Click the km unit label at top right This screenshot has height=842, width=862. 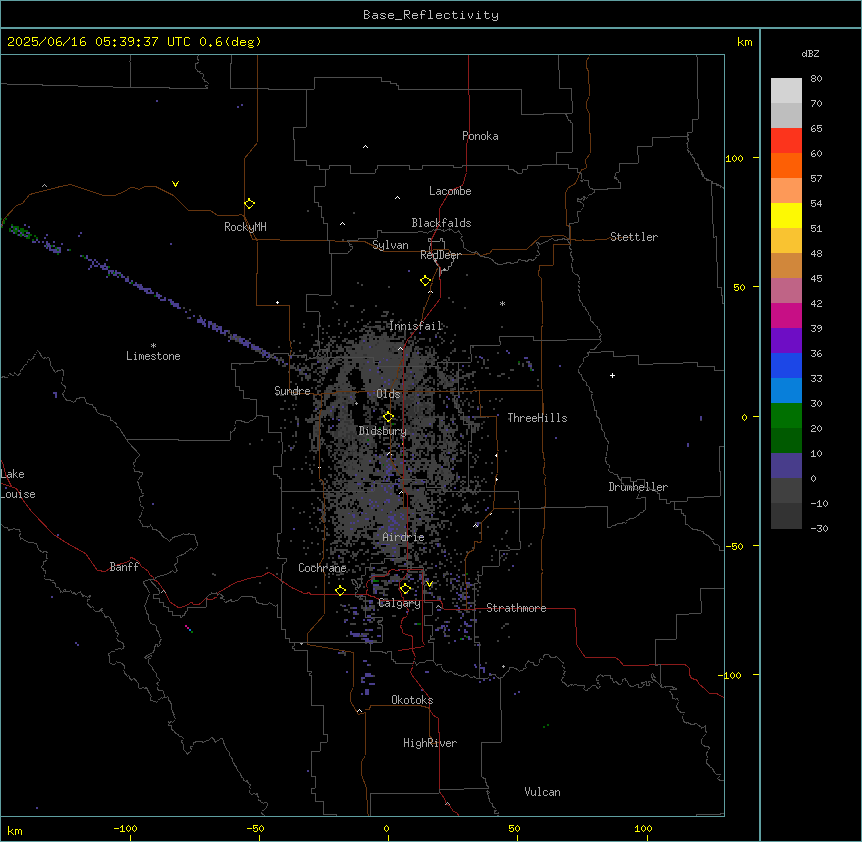745,42
